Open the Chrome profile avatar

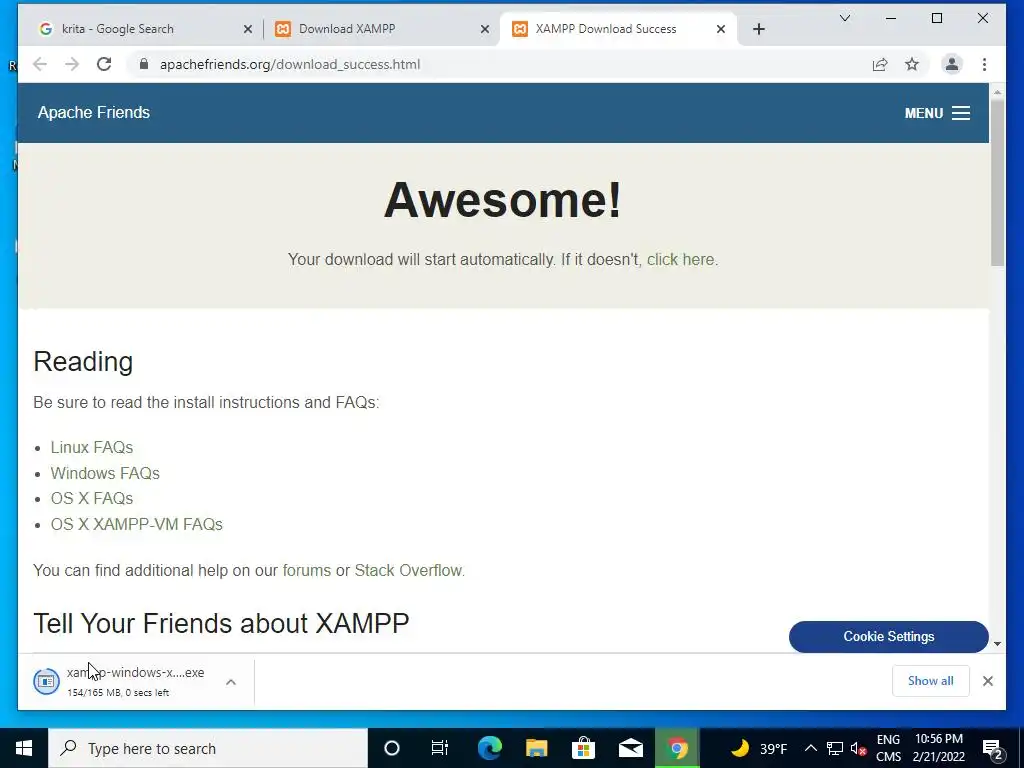coord(952,64)
